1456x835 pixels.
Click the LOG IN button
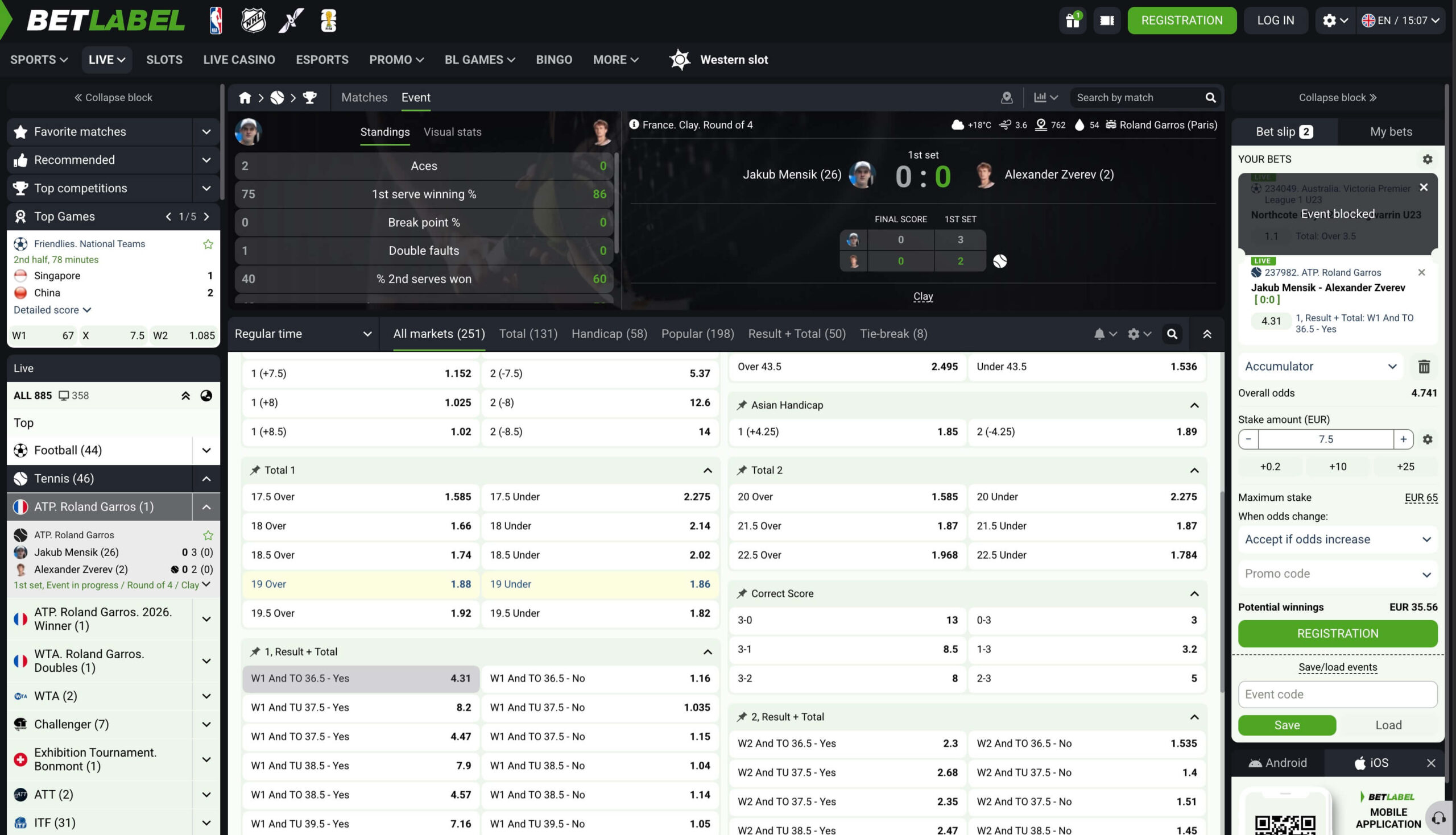(x=1276, y=20)
